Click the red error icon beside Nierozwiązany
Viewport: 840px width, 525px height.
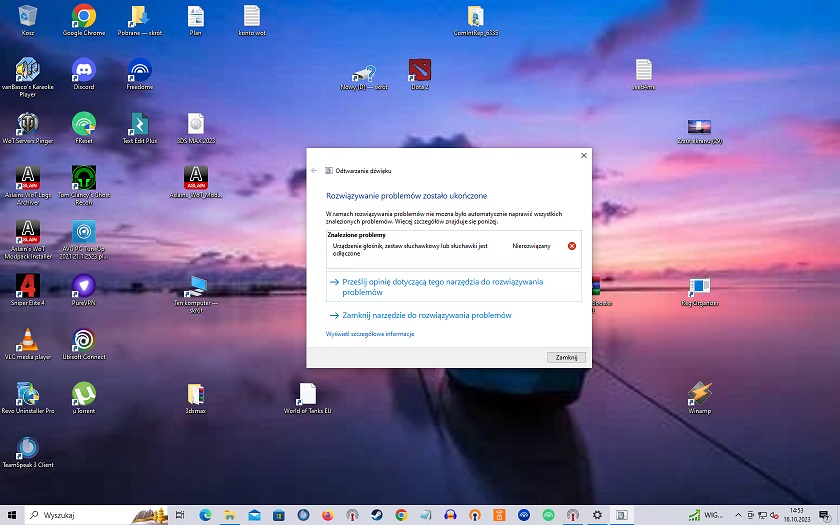[x=572, y=246]
